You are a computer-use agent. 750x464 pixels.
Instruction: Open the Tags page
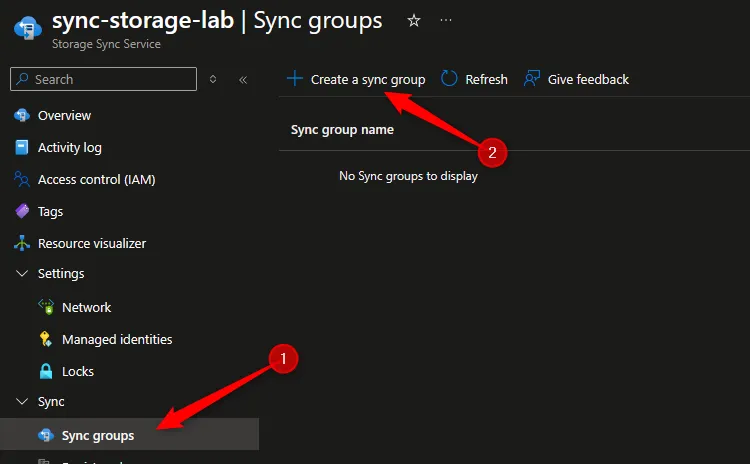click(50, 211)
